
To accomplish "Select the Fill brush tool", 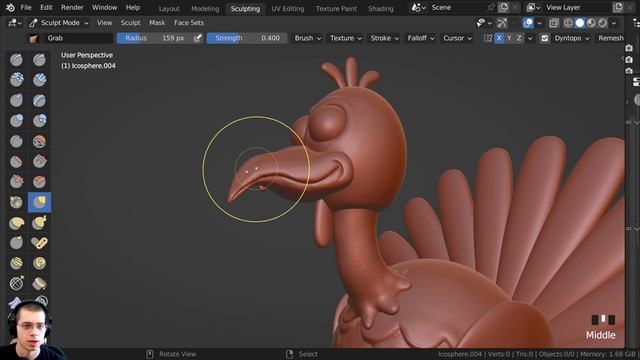I will click(39, 161).
